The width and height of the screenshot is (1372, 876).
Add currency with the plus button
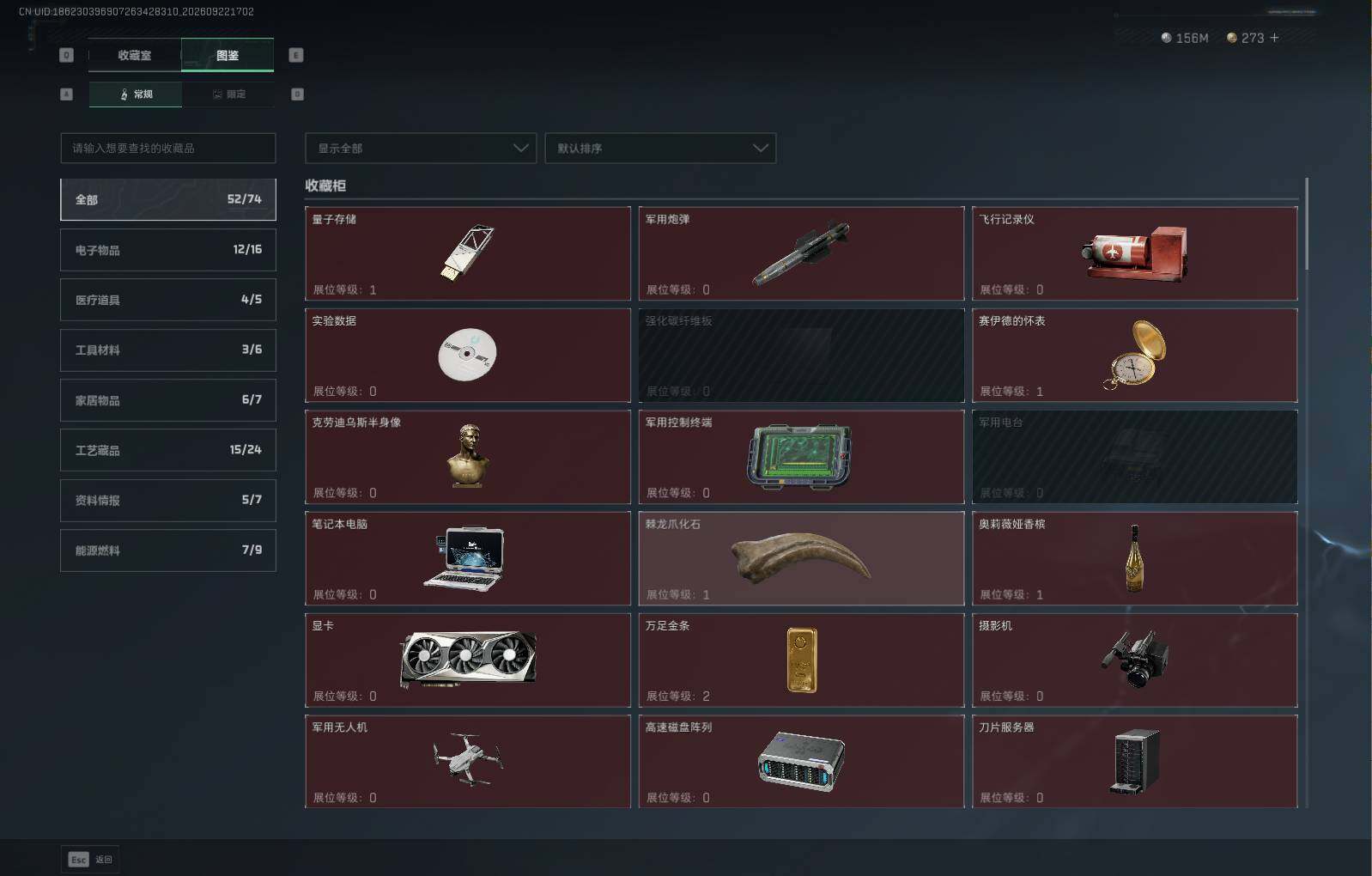click(1274, 38)
